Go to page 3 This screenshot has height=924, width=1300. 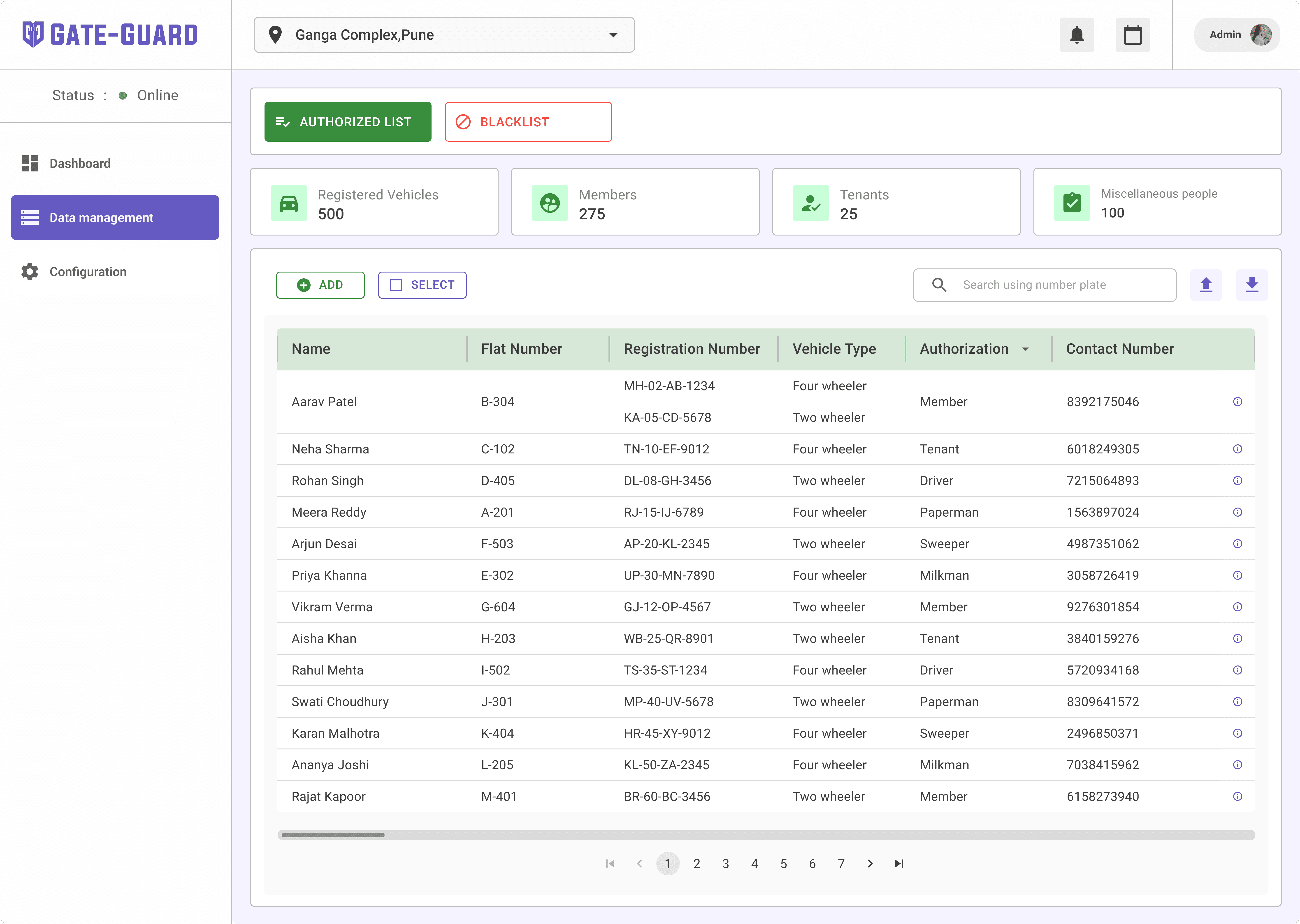point(726,864)
